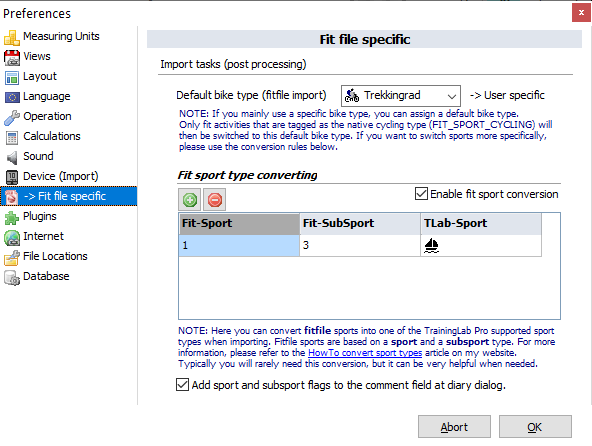Uncheck Add sport and subsport flags option
The height and width of the screenshot is (446, 592).
(182, 384)
